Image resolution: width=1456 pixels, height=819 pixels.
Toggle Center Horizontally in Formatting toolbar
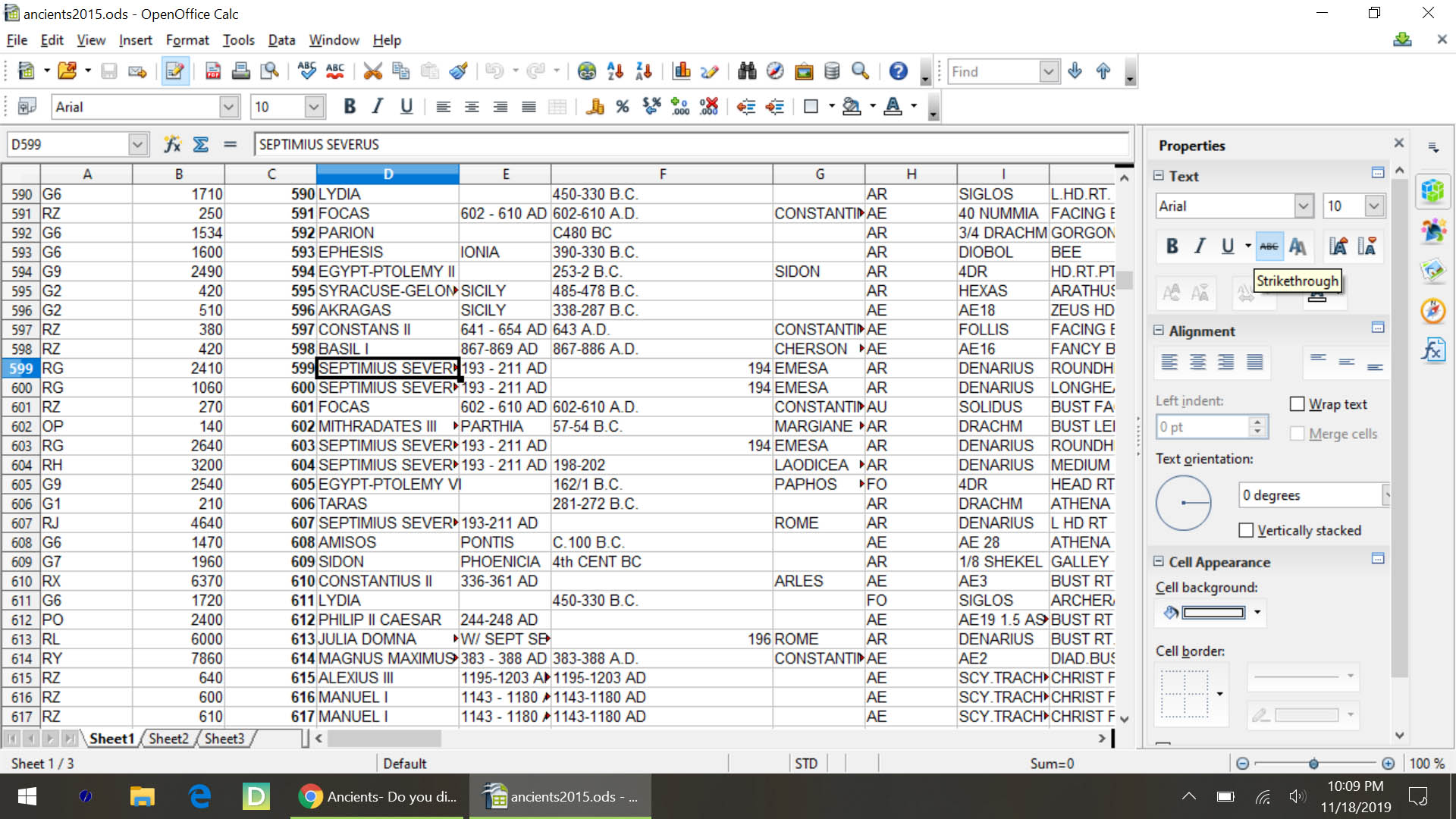472,107
